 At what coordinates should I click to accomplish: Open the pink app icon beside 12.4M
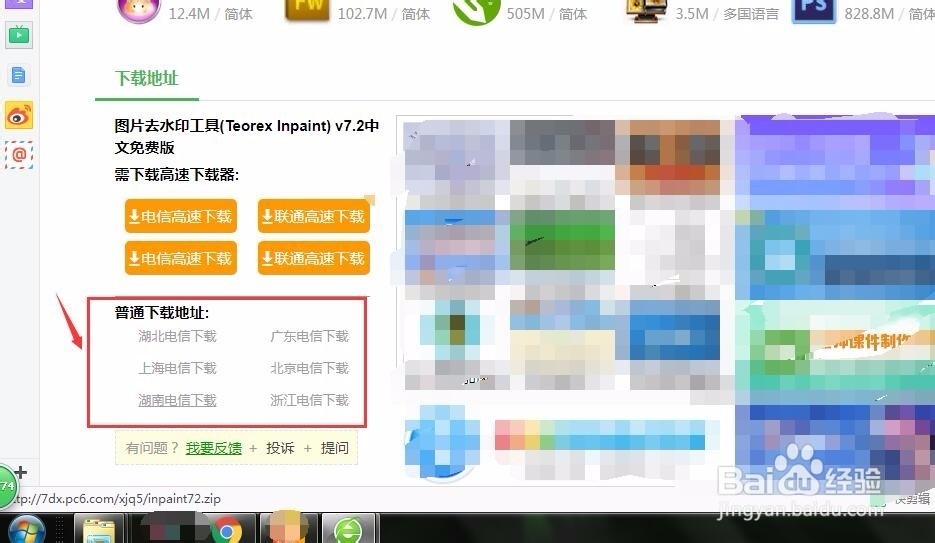(139, 10)
